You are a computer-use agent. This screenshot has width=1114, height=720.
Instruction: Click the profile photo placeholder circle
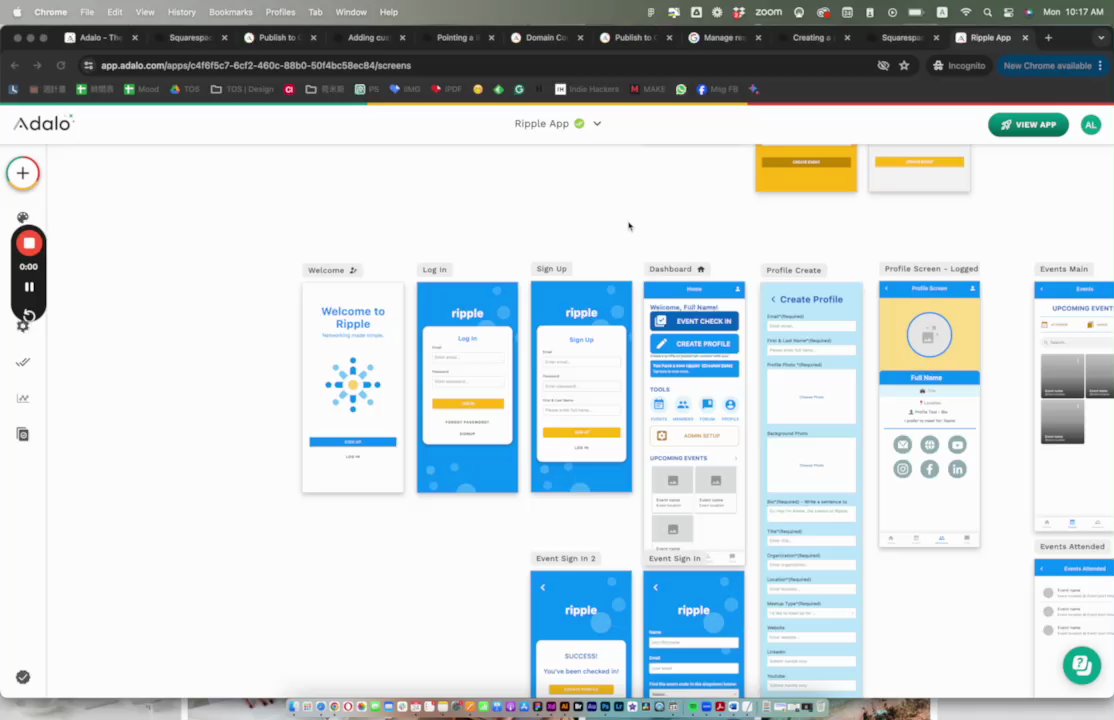click(x=929, y=335)
